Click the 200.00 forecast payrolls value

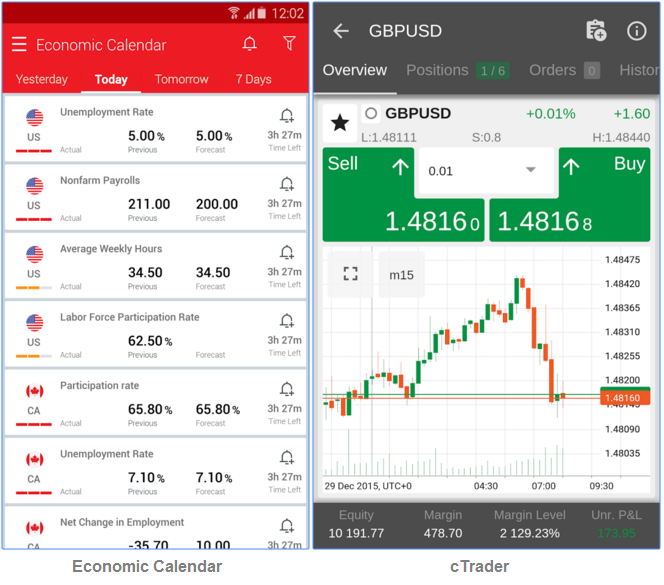click(217, 204)
